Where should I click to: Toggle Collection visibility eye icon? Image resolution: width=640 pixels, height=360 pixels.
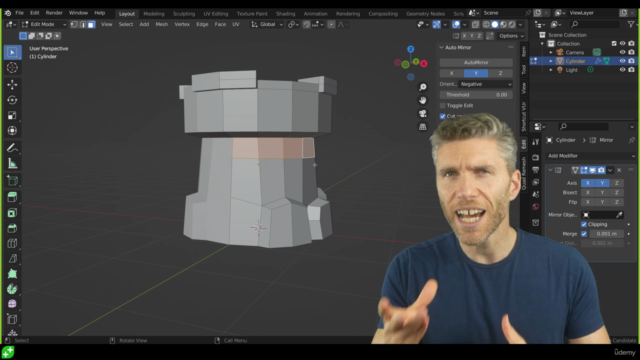click(x=622, y=44)
